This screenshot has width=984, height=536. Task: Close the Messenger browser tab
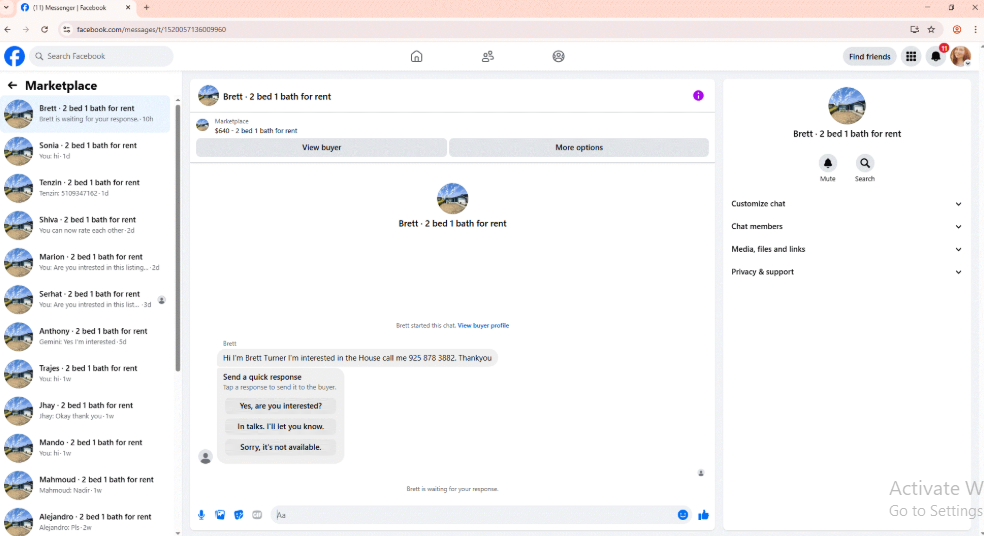tap(128, 8)
